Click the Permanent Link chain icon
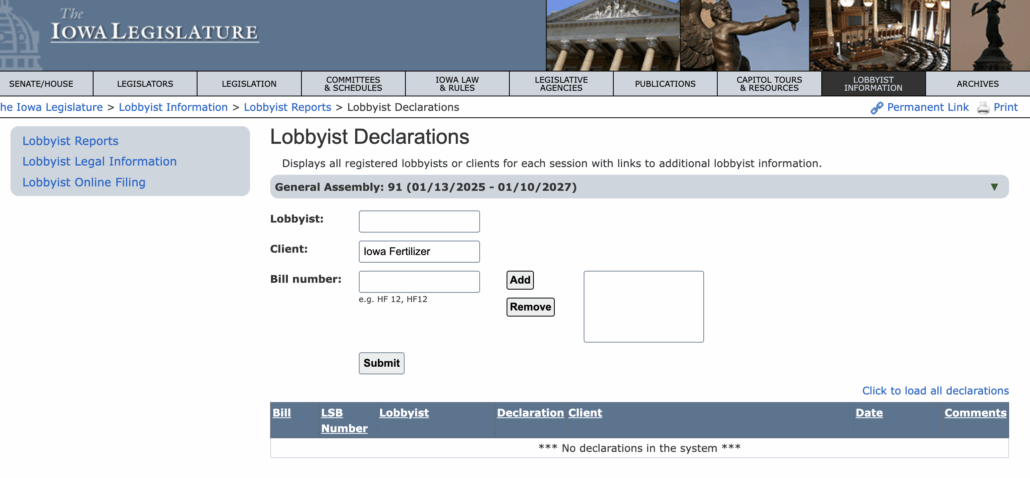This screenshot has width=1030, height=478. point(876,108)
